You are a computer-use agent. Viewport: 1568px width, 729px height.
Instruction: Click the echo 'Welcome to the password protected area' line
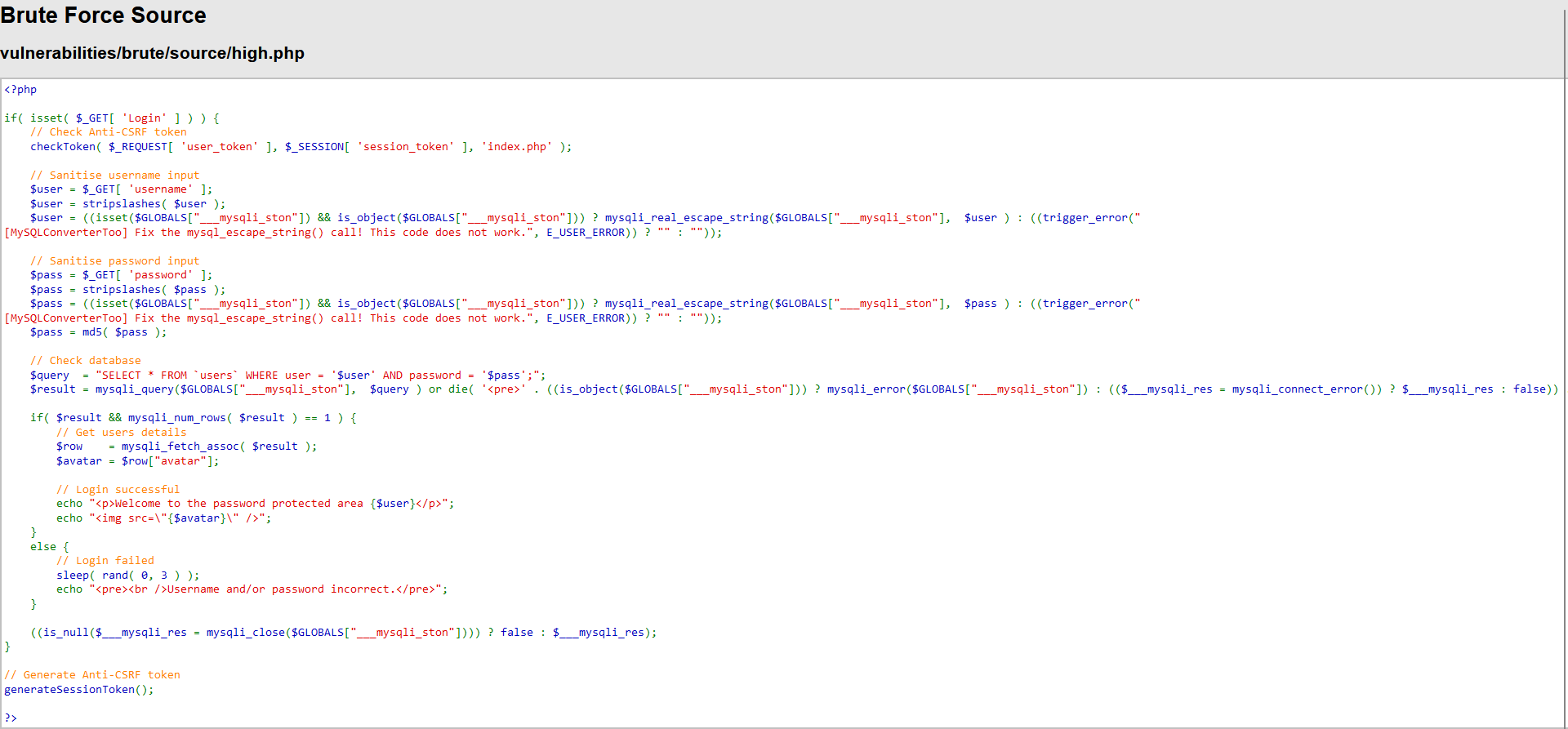[x=256, y=504]
